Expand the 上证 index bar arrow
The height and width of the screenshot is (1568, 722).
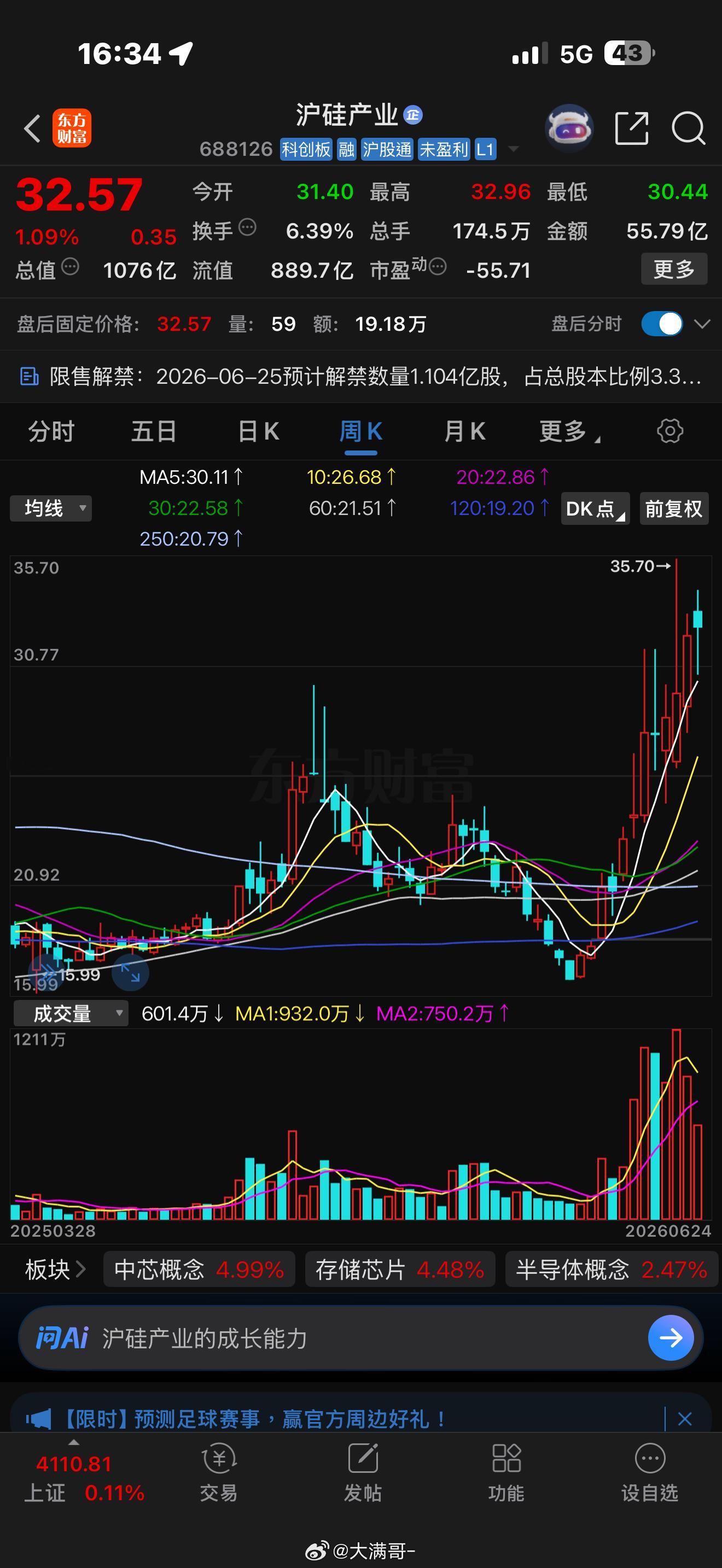pyautogui.click(x=74, y=1443)
